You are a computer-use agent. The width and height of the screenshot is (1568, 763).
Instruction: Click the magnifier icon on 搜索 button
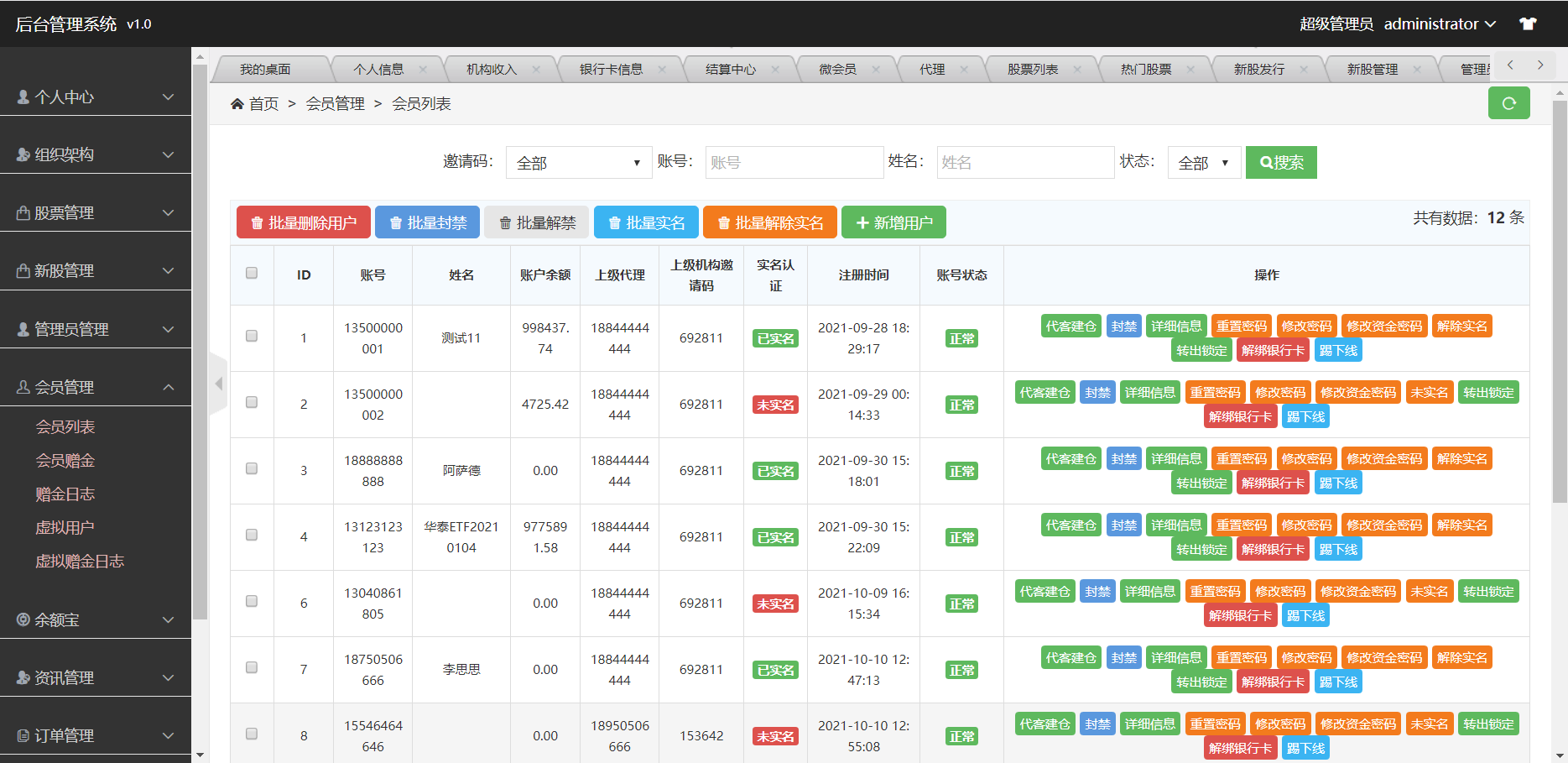(1267, 162)
